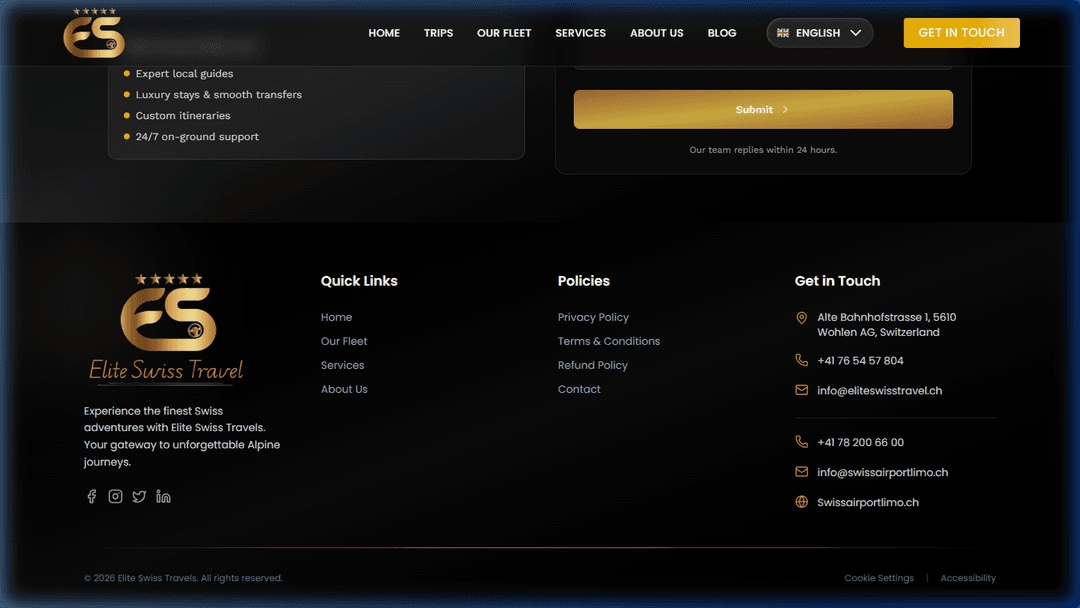The height and width of the screenshot is (608, 1080).
Task: Follow the Services quick link in the footer
Action: 342,366
